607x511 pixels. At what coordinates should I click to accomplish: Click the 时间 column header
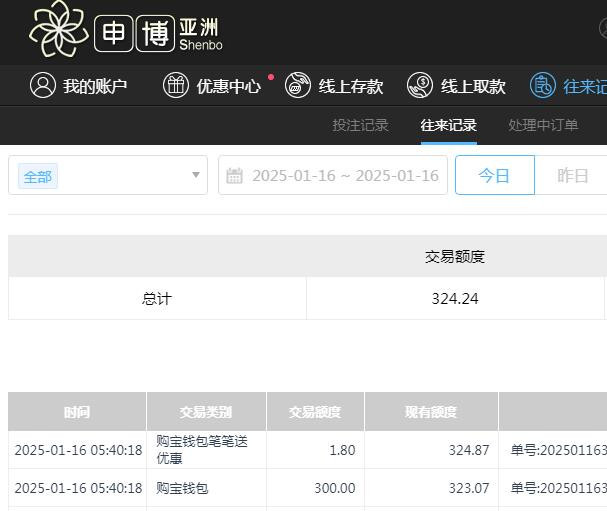coord(77,412)
